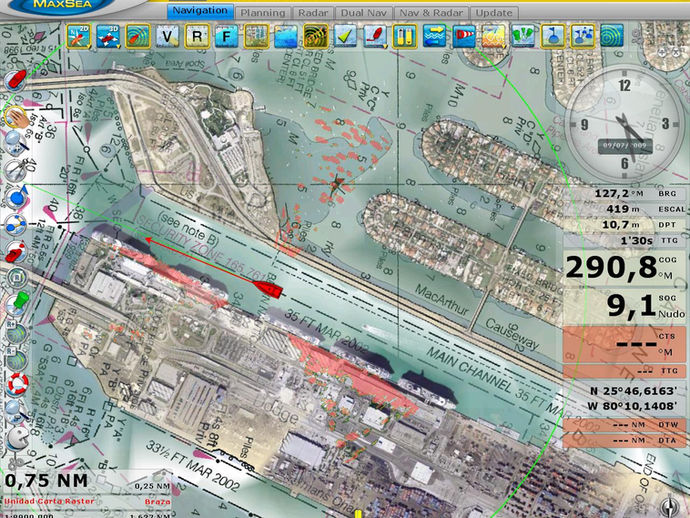Image resolution: width=690 pixels, height=518 pixels.
Task: Toggle the radar overlay with red boat icon
Action: click(x=138, y=36)
